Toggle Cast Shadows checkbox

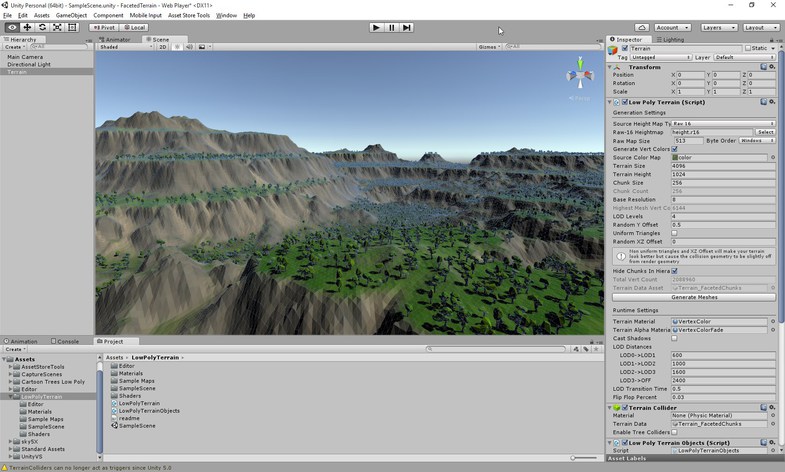(x=674, y=338)
